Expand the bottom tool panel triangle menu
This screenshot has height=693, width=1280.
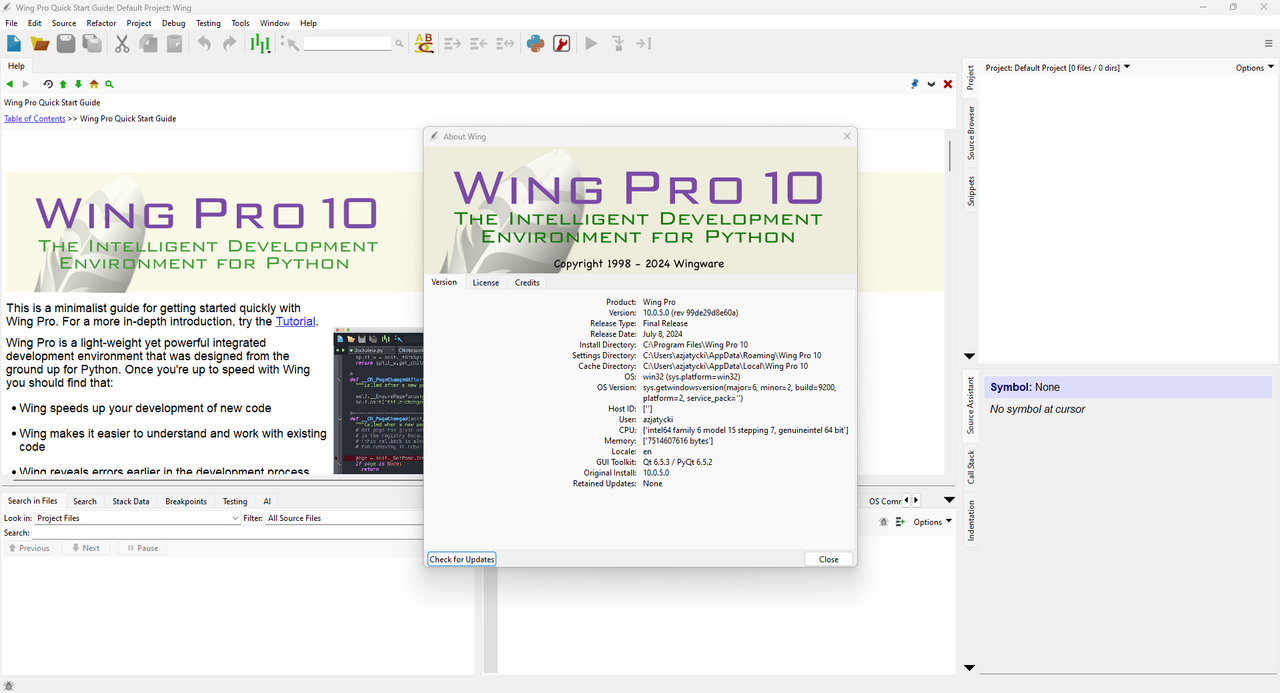[949, 501]
